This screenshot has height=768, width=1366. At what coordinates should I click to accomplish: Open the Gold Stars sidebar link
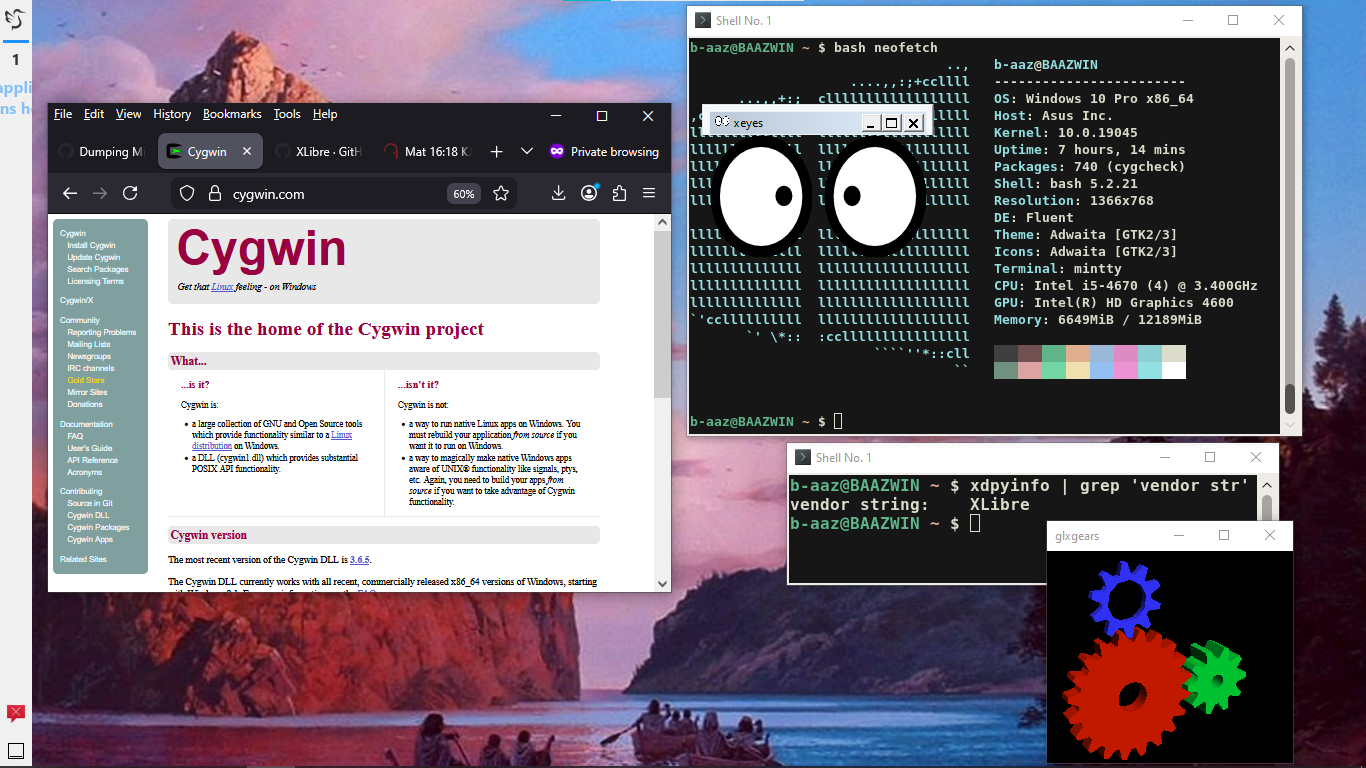86,380
